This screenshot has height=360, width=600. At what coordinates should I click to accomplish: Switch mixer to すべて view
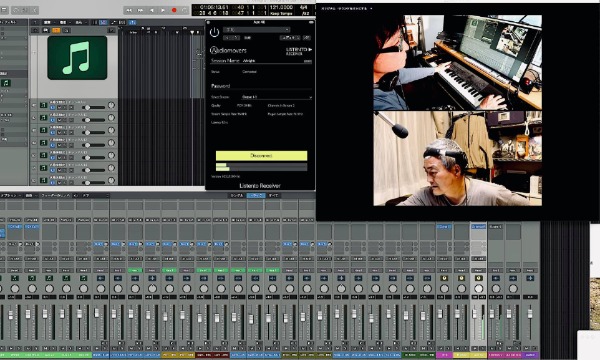[273, 195]
